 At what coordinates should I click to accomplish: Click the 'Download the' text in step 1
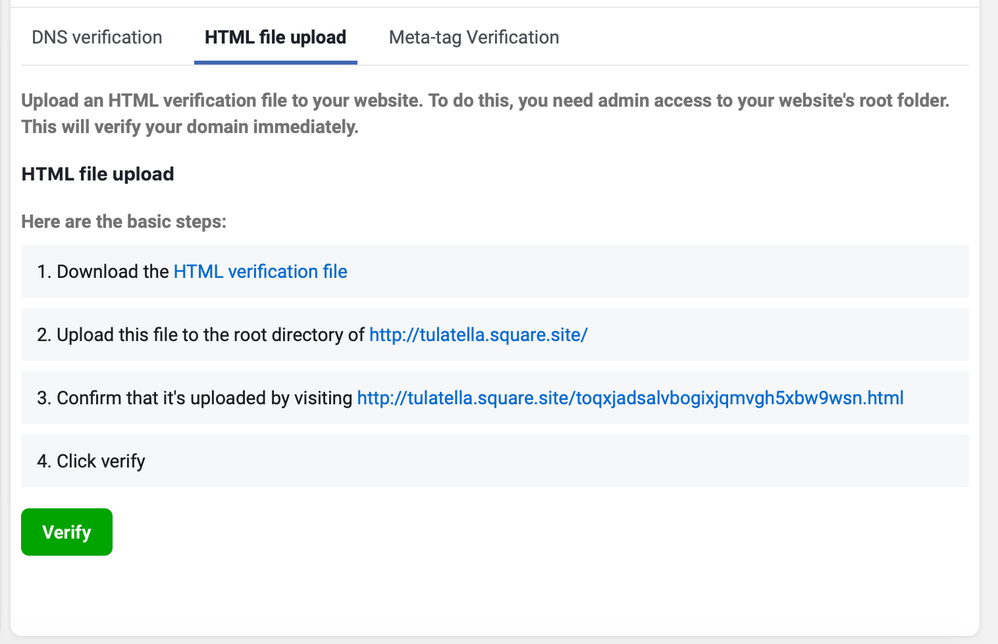click(113, 271)
